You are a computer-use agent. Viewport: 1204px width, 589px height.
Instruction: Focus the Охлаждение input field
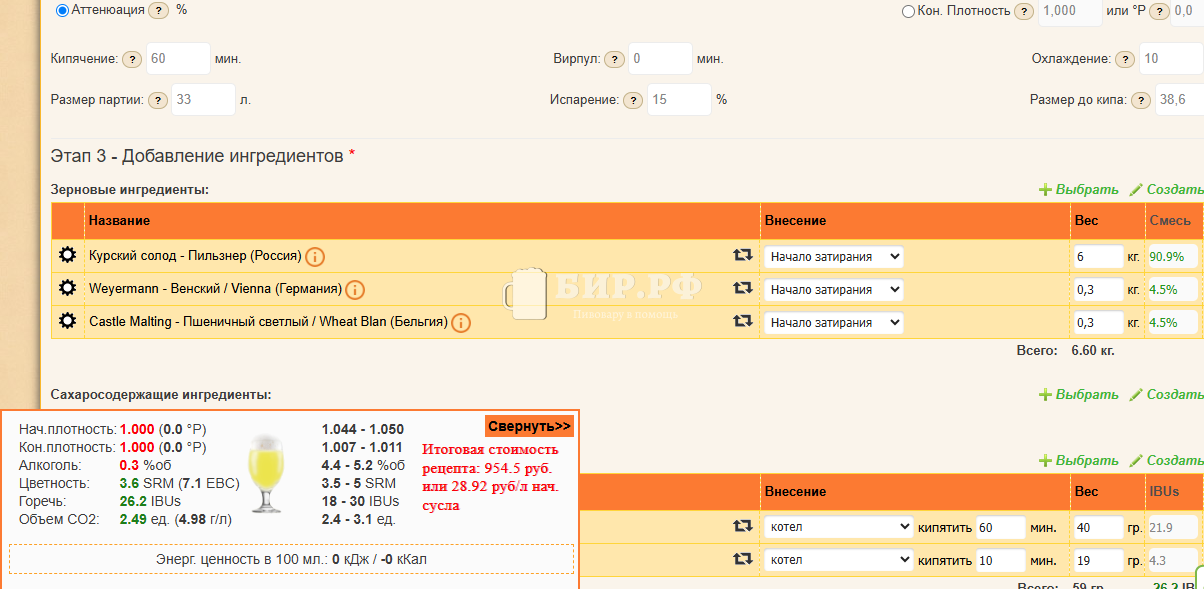tap(1171, 59)
